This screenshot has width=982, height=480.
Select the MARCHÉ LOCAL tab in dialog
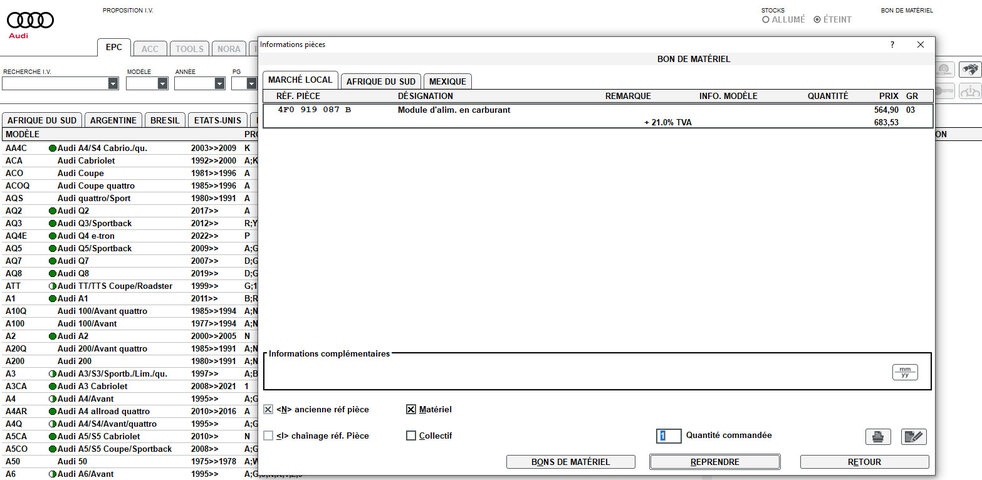tap(300, 80)
